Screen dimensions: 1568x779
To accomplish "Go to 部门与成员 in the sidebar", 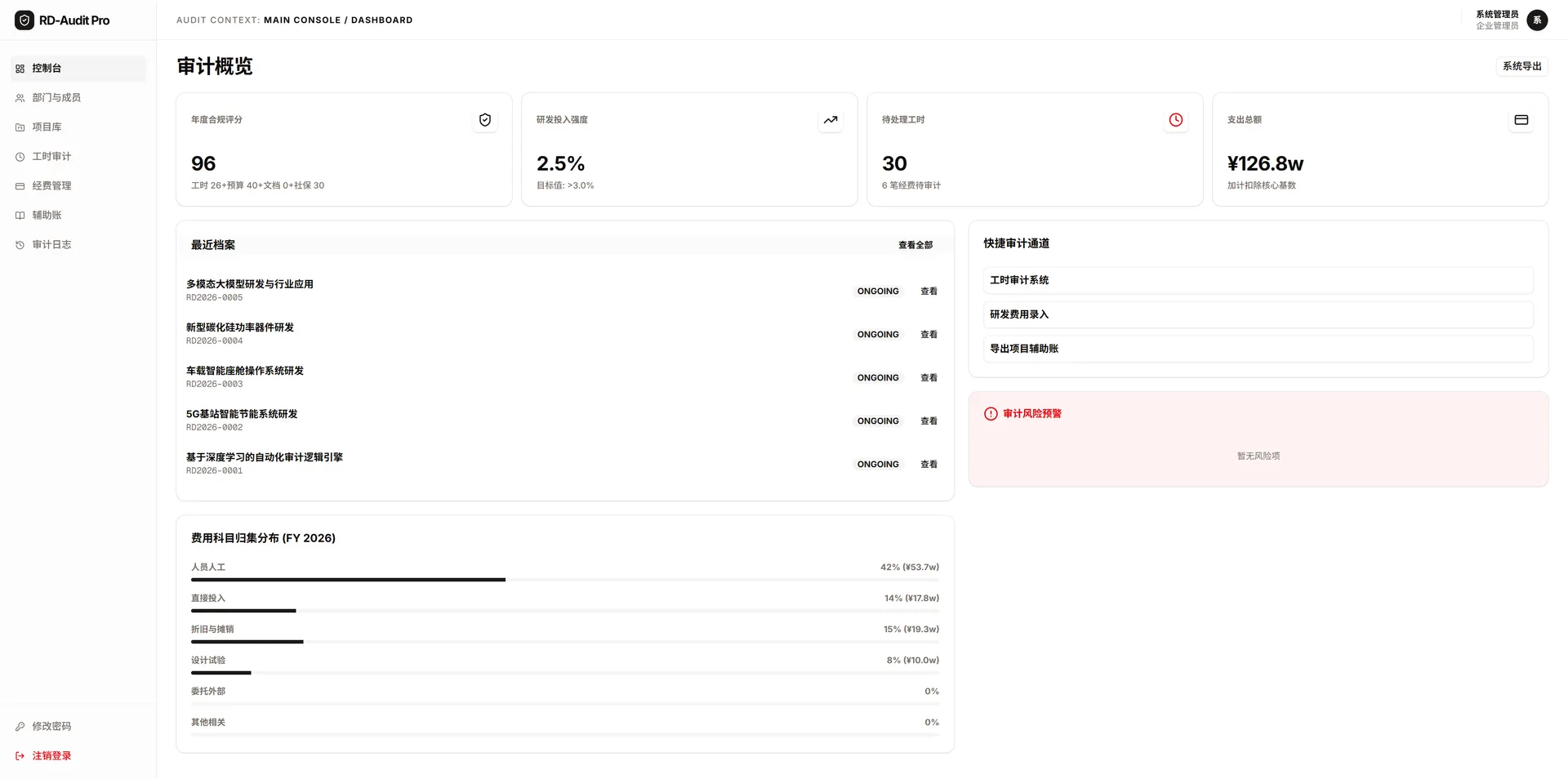I will click(x=78, y=98).
